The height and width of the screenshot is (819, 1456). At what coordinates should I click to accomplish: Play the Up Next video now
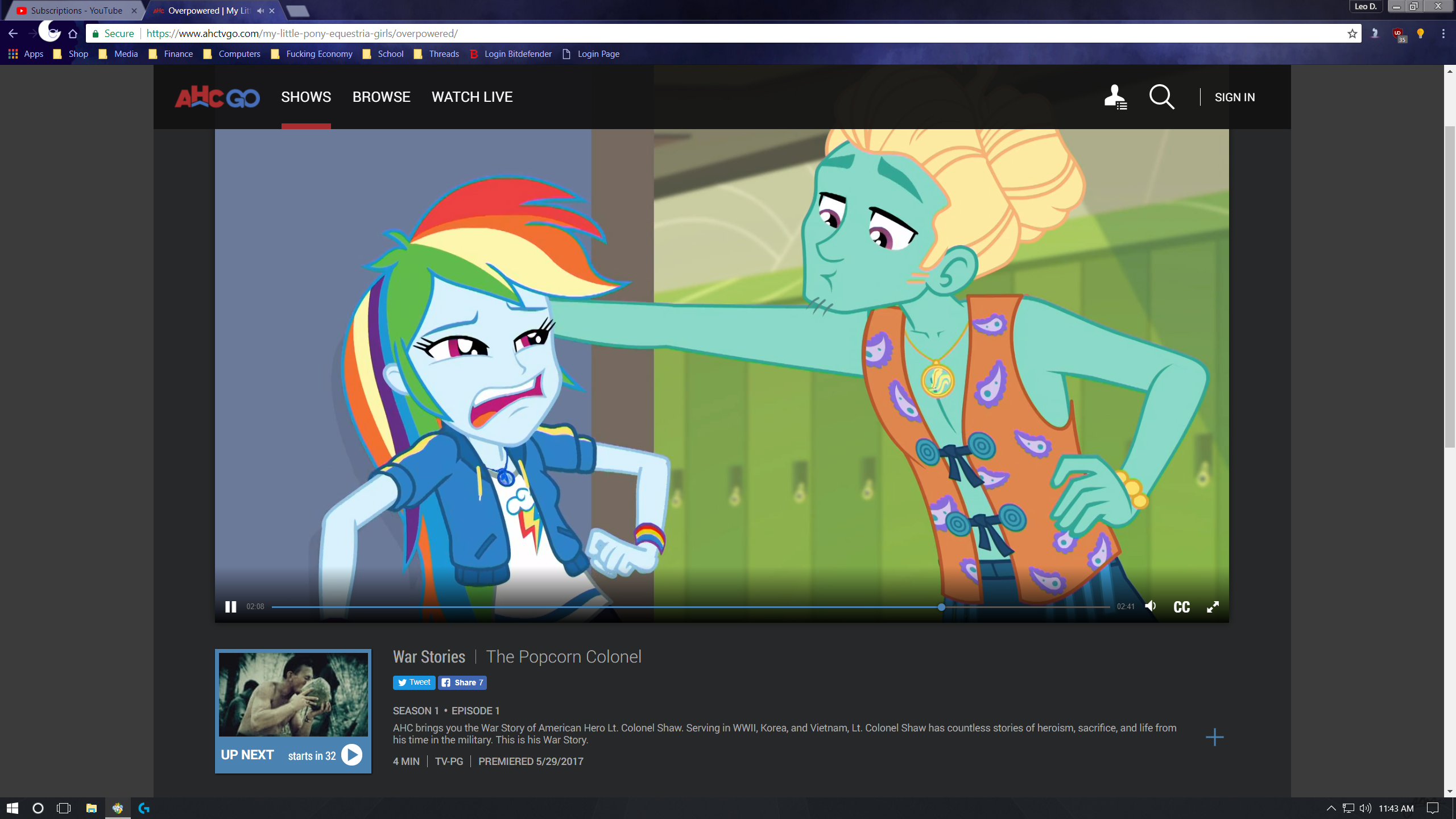point(351,755)
